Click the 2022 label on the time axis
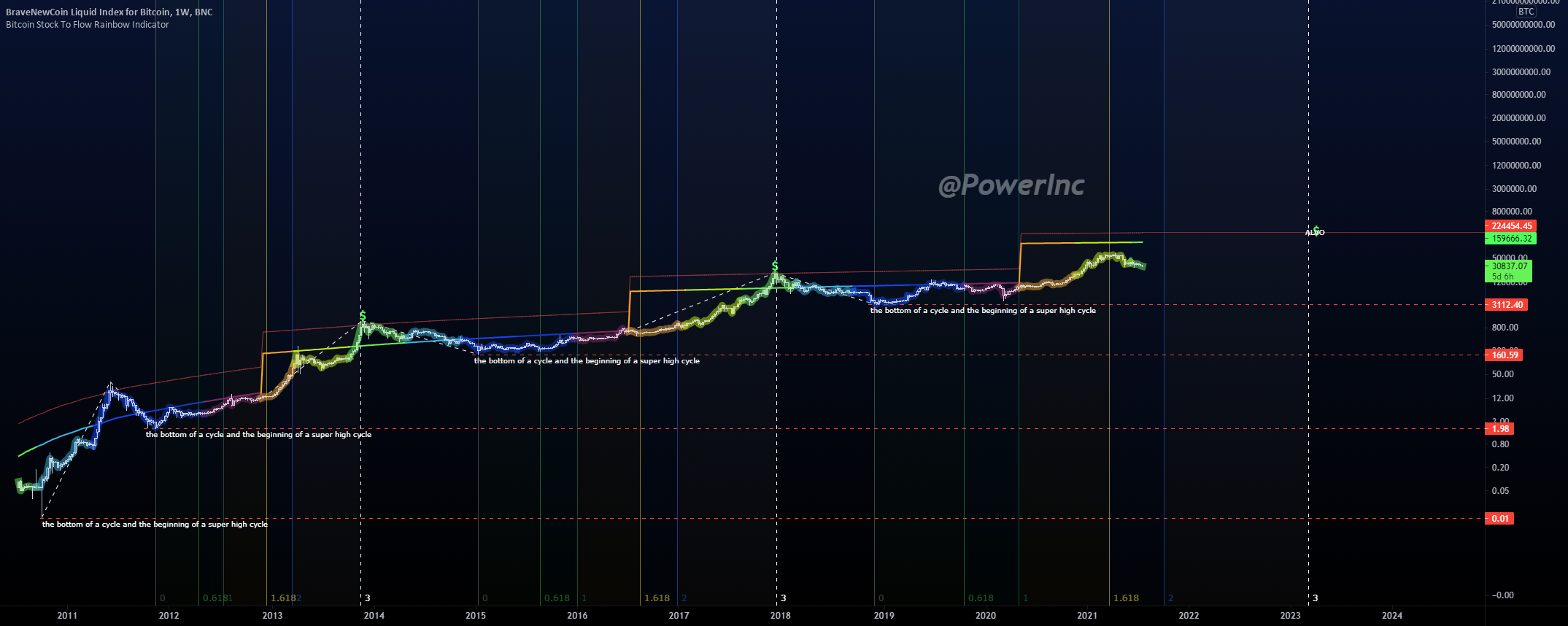1568x626 pixels. tap(1189, 616)
